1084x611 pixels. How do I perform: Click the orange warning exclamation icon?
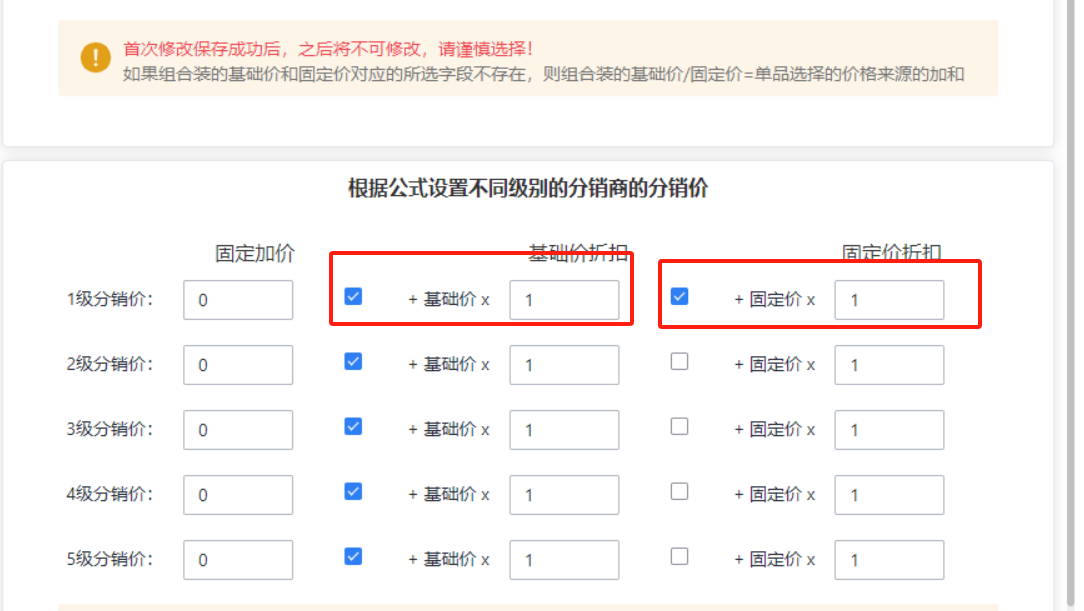tap(96, 58)
